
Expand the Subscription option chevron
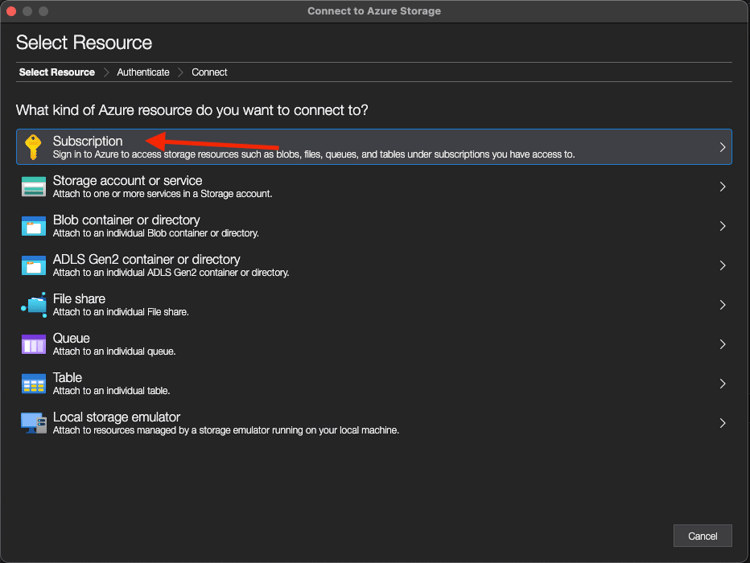(722, 147)
